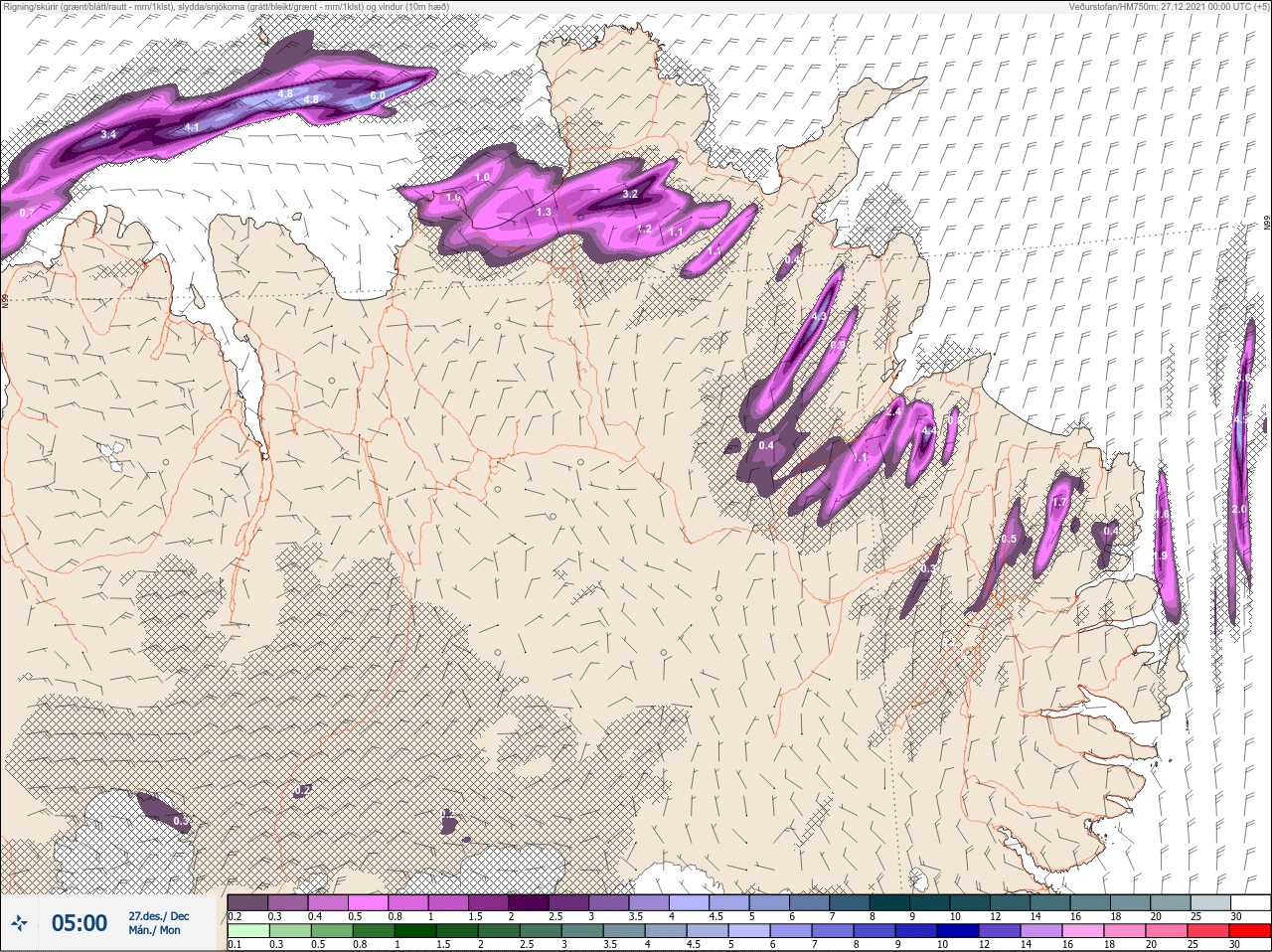This screenshot has width=1272, height=952.
Task: Click the wind compass icon beside 05:00
Action: point(19,924)
